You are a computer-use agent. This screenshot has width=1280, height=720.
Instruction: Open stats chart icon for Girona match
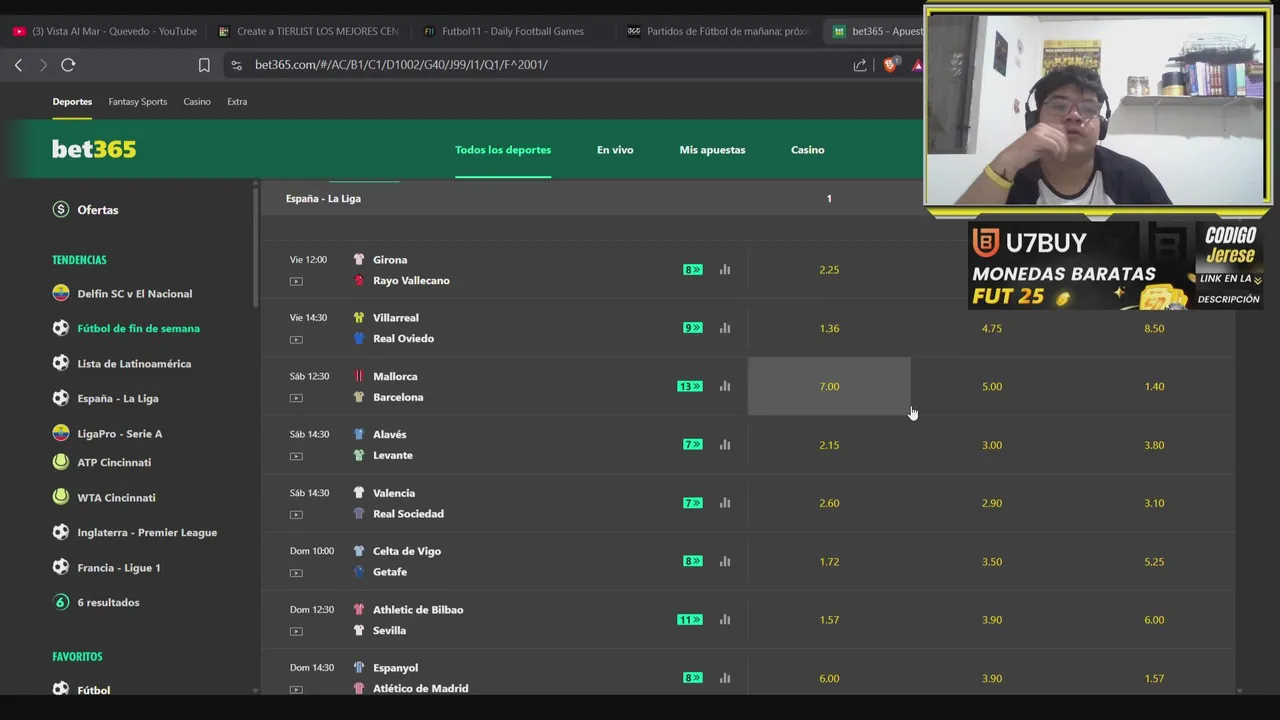pos(725,270)
